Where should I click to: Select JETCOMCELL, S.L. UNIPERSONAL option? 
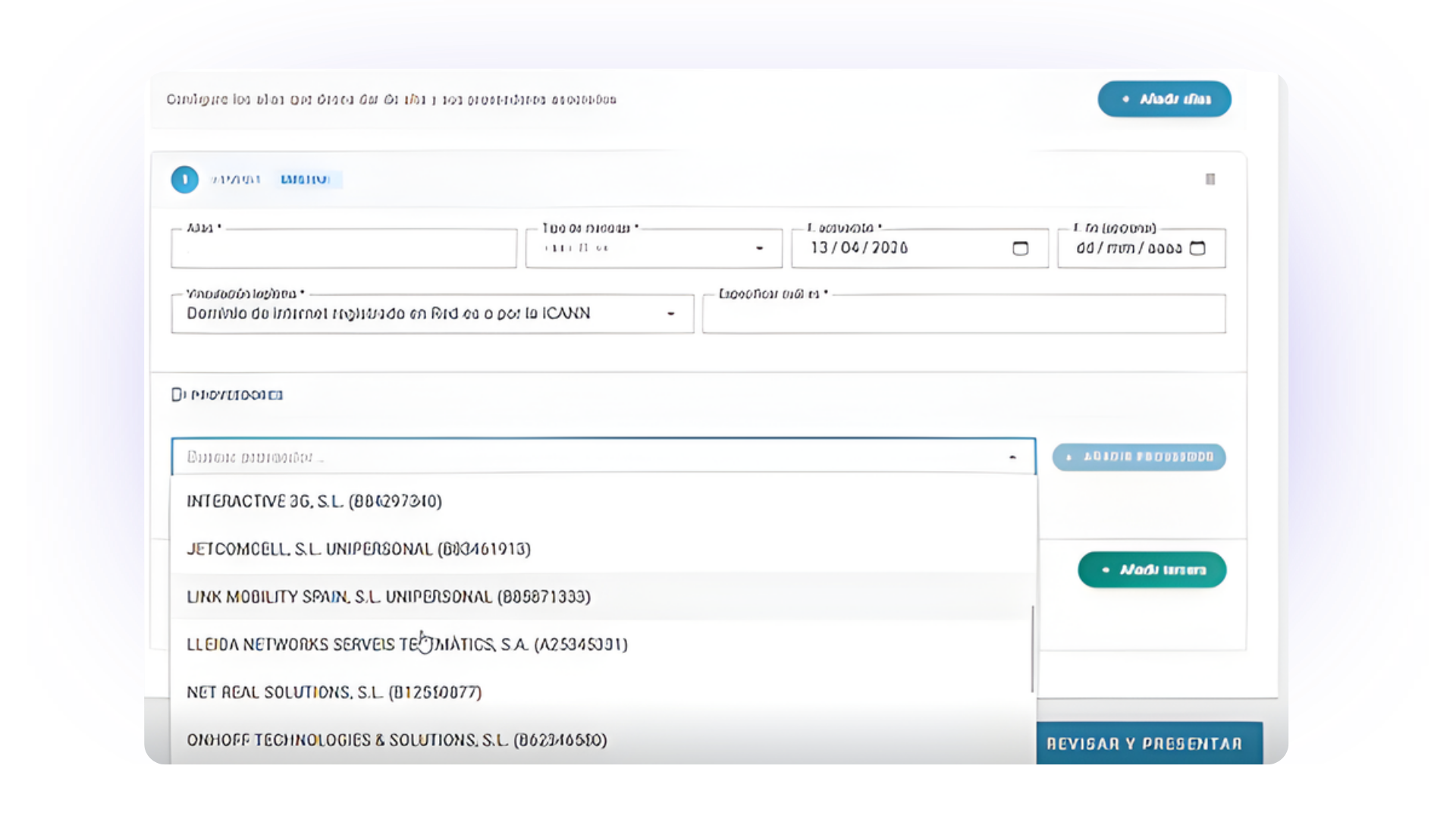click(x=604, y=549)
